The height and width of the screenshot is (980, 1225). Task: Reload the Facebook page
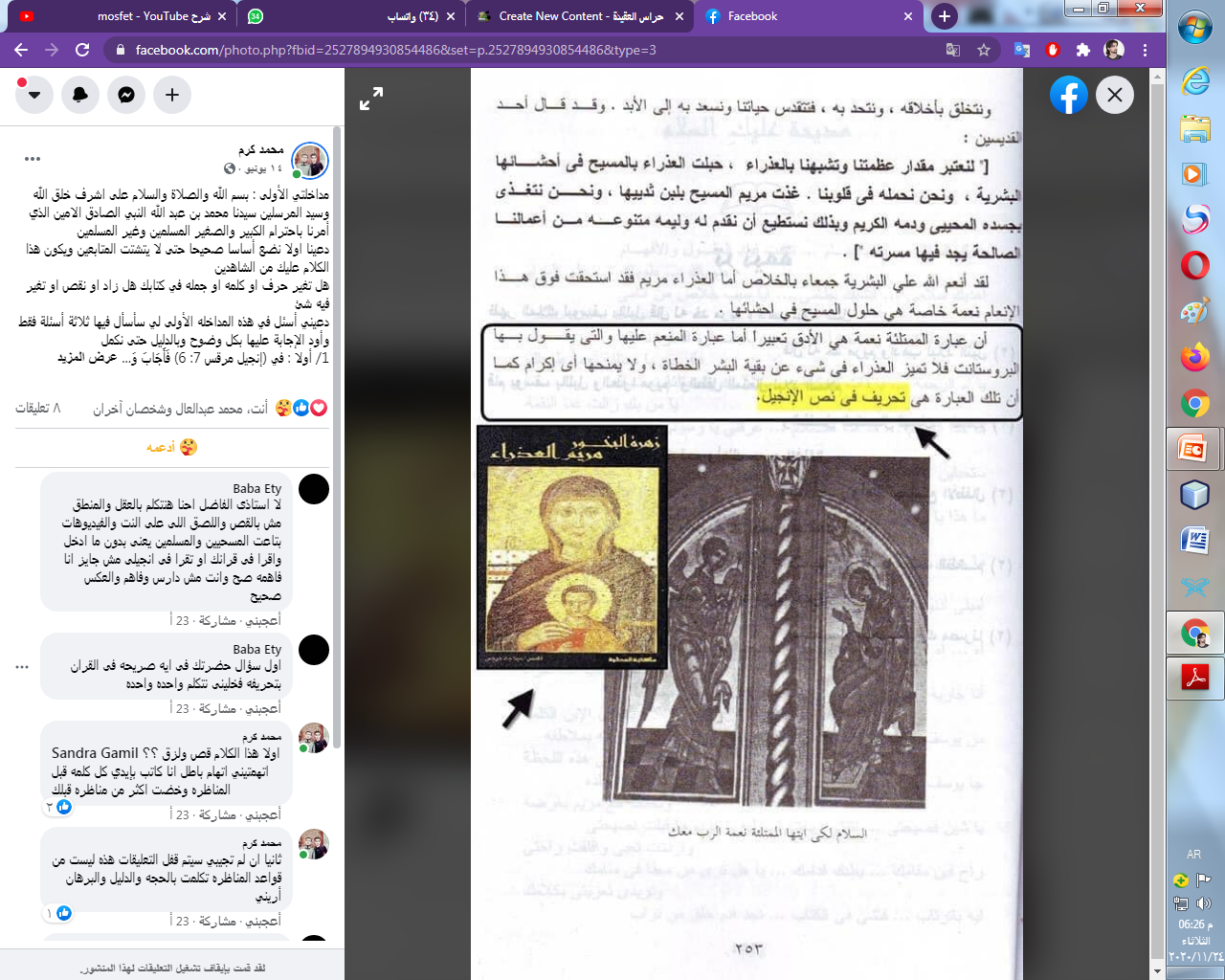tap(82, 50)
